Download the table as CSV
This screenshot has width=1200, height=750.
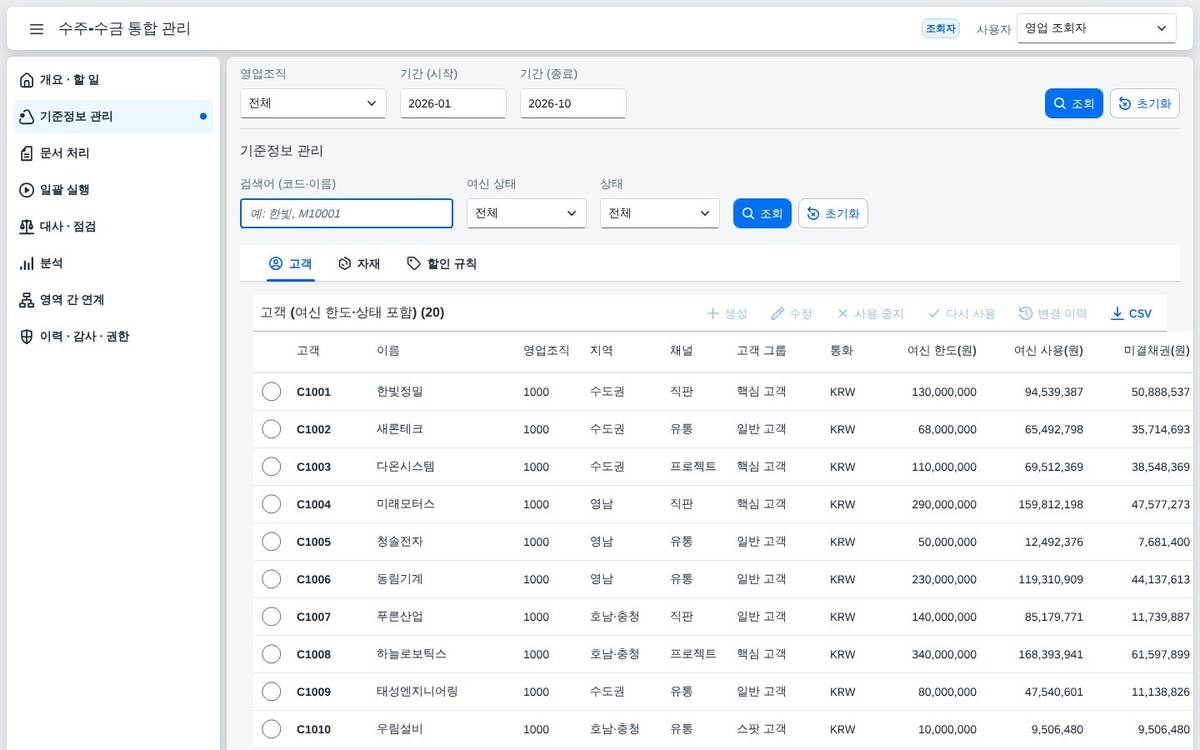[x=1131, y=313]
